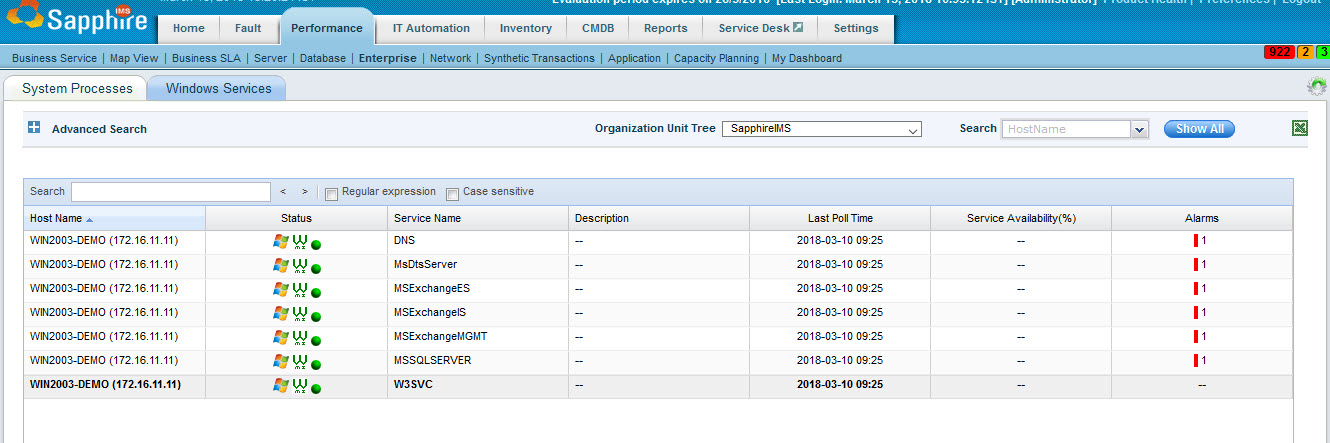This screenshot has height=443, width=1330.
Task: Open the Synthetic Transactions submenu link
Action: [x=539, y=58]
